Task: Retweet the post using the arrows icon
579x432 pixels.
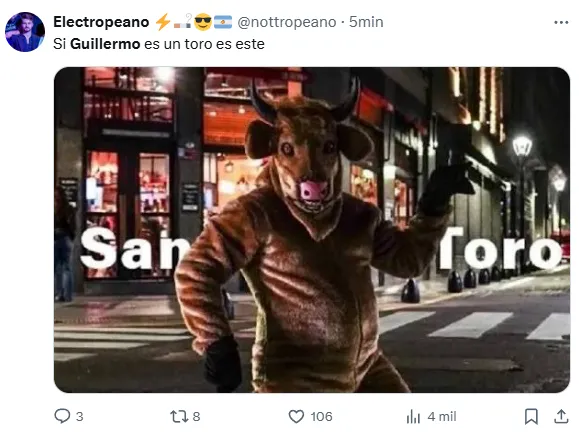Action: pyautogui.click(x=178, y=416)
